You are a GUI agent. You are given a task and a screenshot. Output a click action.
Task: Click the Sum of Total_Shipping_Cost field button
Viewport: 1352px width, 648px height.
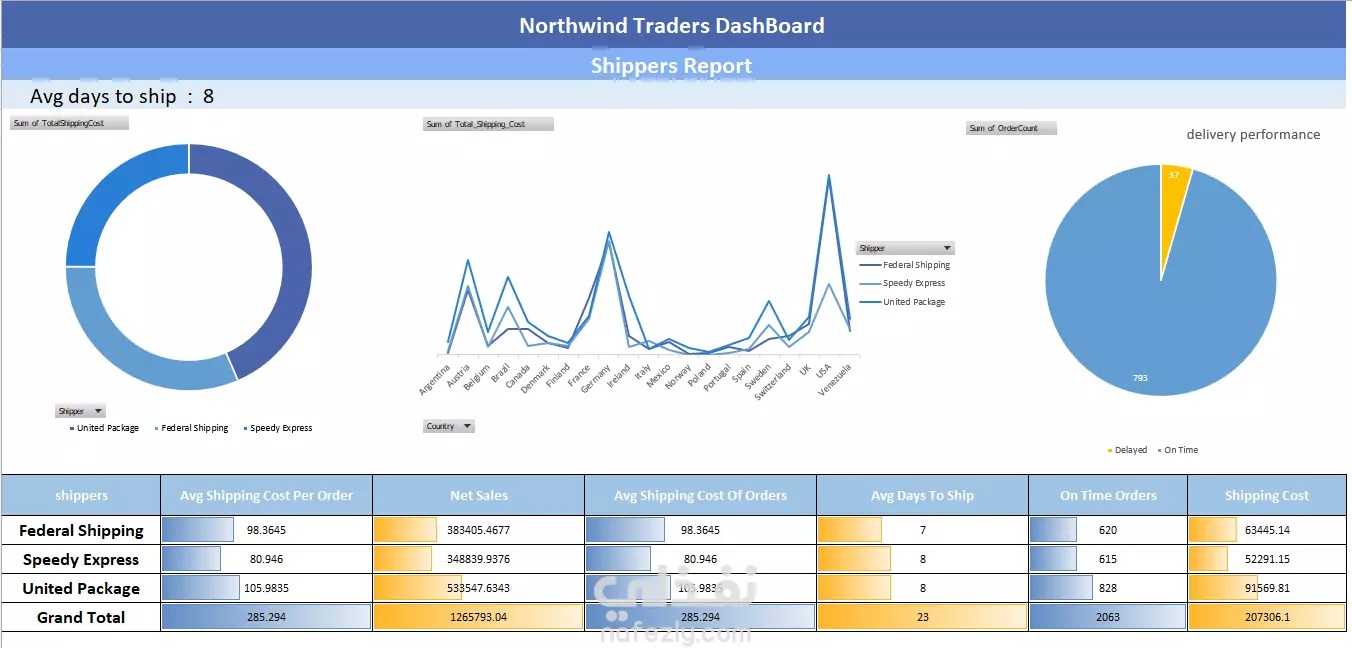point(489,124)
